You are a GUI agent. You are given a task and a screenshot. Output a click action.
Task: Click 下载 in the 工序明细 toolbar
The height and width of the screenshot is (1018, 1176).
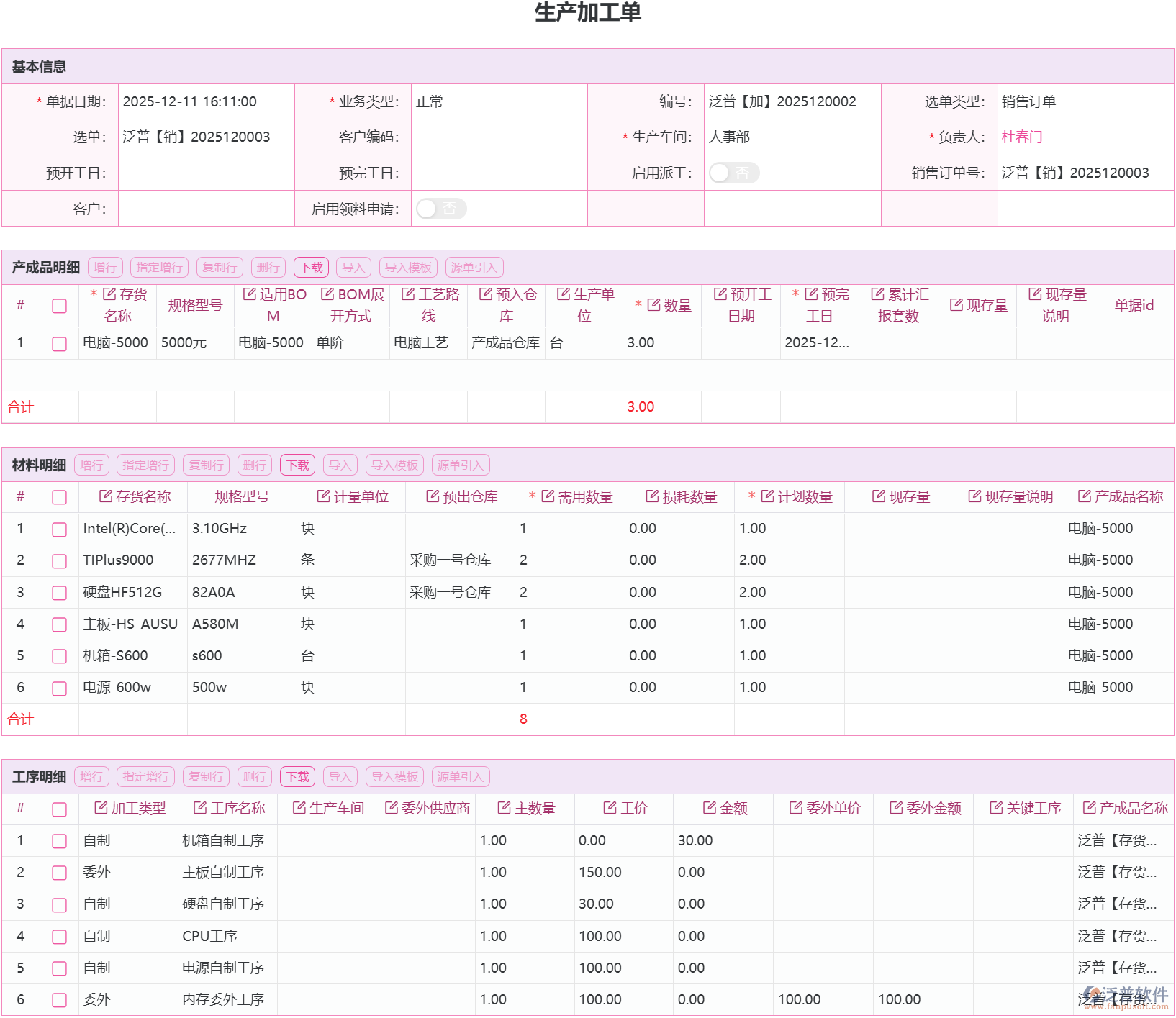click(x=297, y=777)
